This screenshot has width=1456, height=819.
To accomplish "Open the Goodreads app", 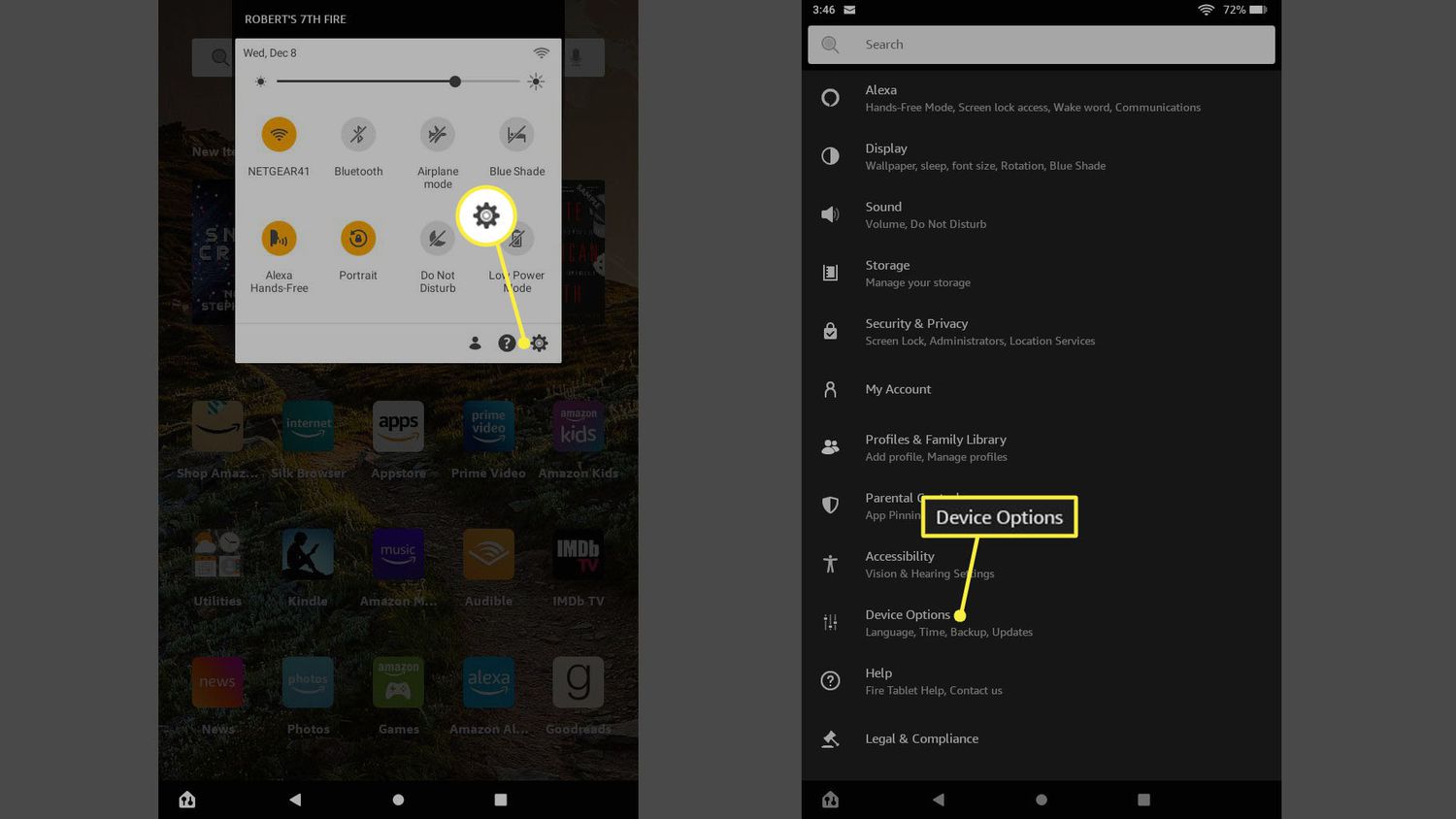I will 579,682.
